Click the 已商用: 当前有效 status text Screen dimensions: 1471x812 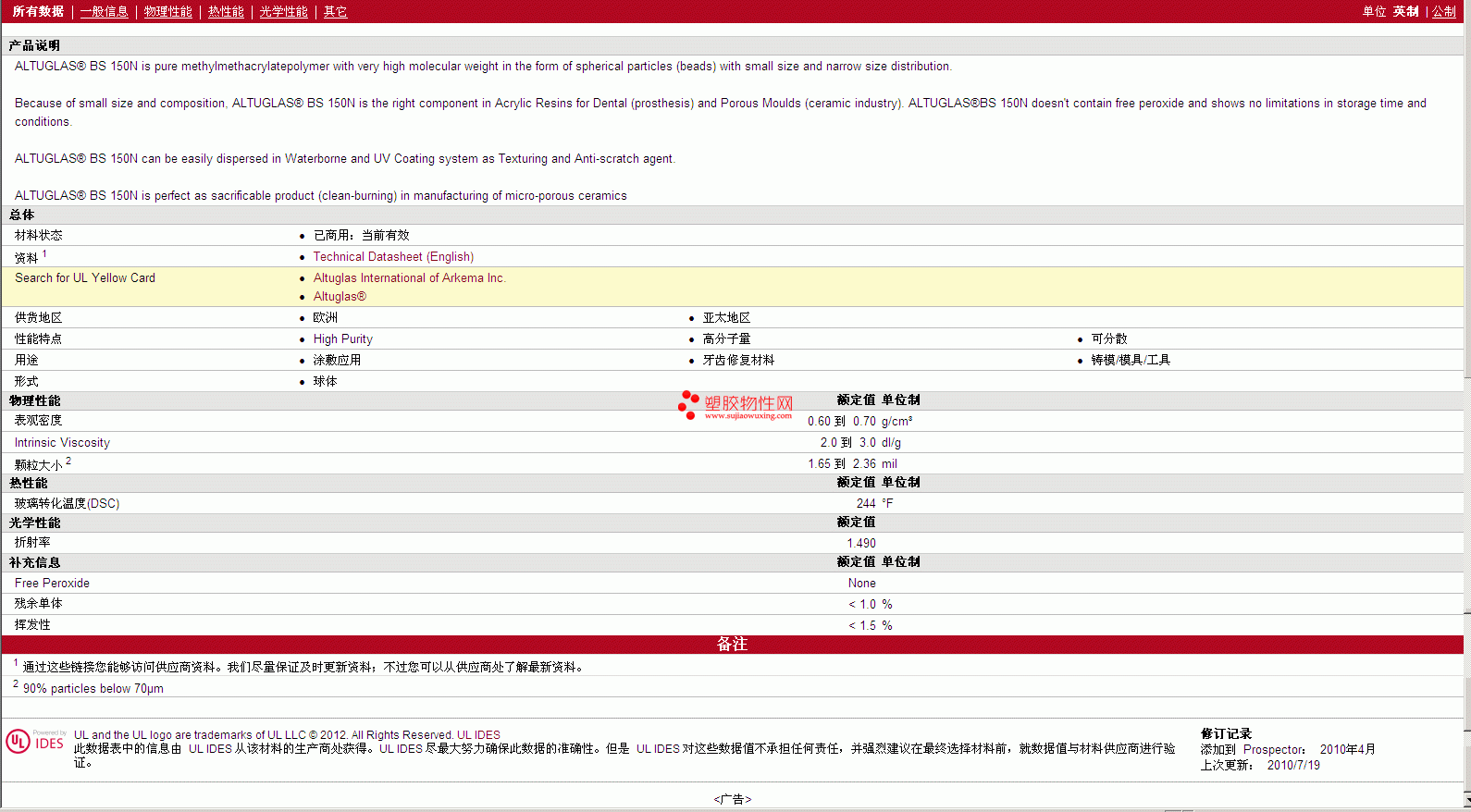click(x=361, y=235)
